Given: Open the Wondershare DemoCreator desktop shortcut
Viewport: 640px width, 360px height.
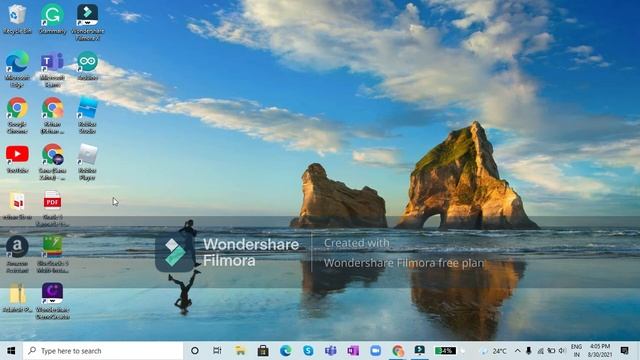Looking at the screenshot, I should [52, 300].
